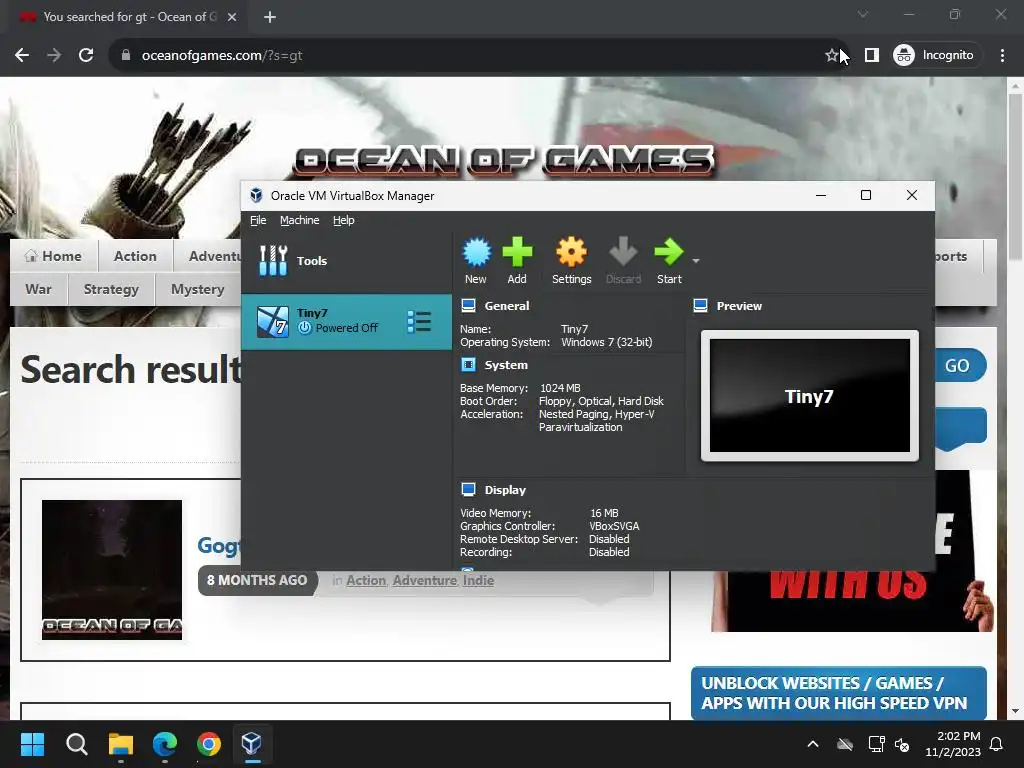Click the network icon in system tray
This screenshot has height=768, width=1024.
tap(876, 744)
